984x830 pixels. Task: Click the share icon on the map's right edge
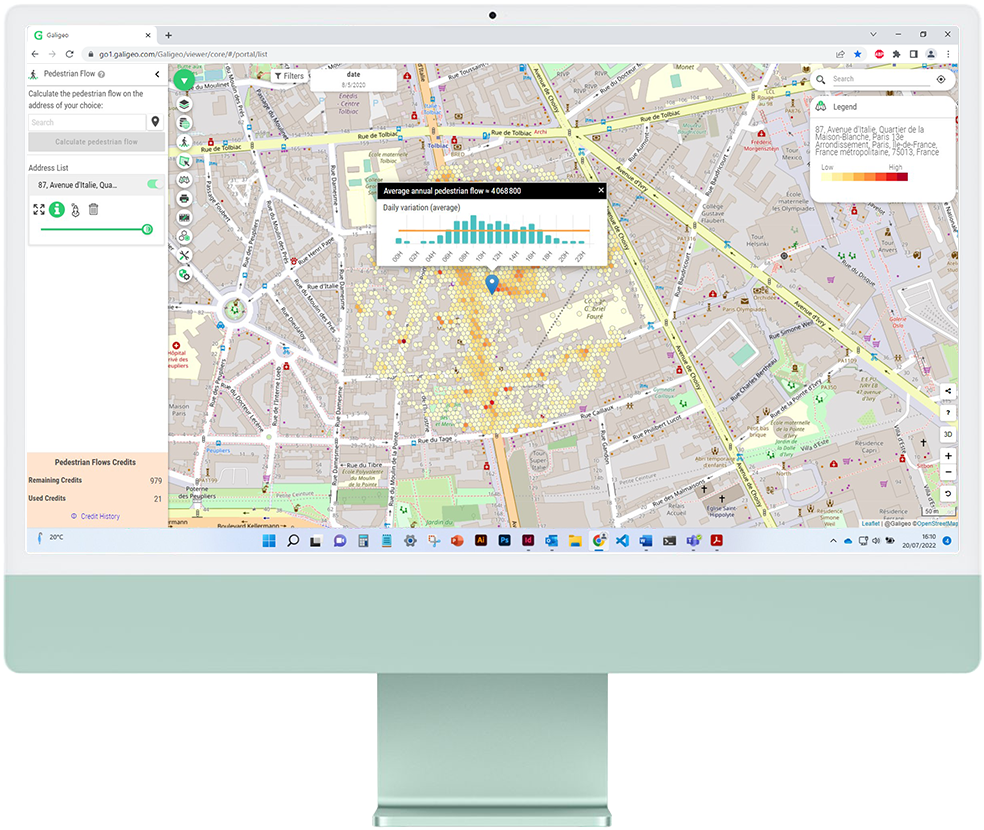(x=948, y=391)
